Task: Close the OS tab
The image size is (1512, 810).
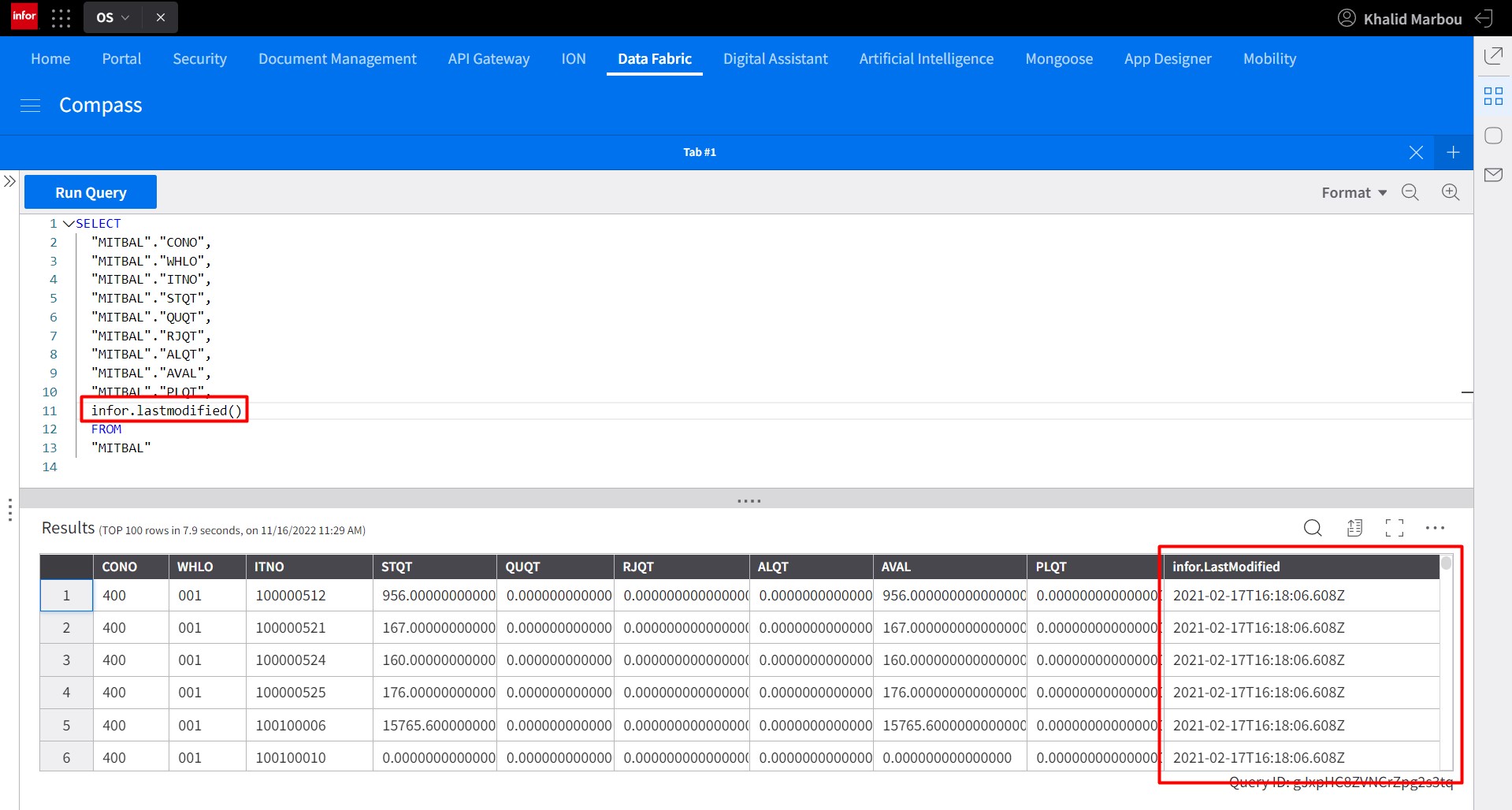Action: [161, 17]
